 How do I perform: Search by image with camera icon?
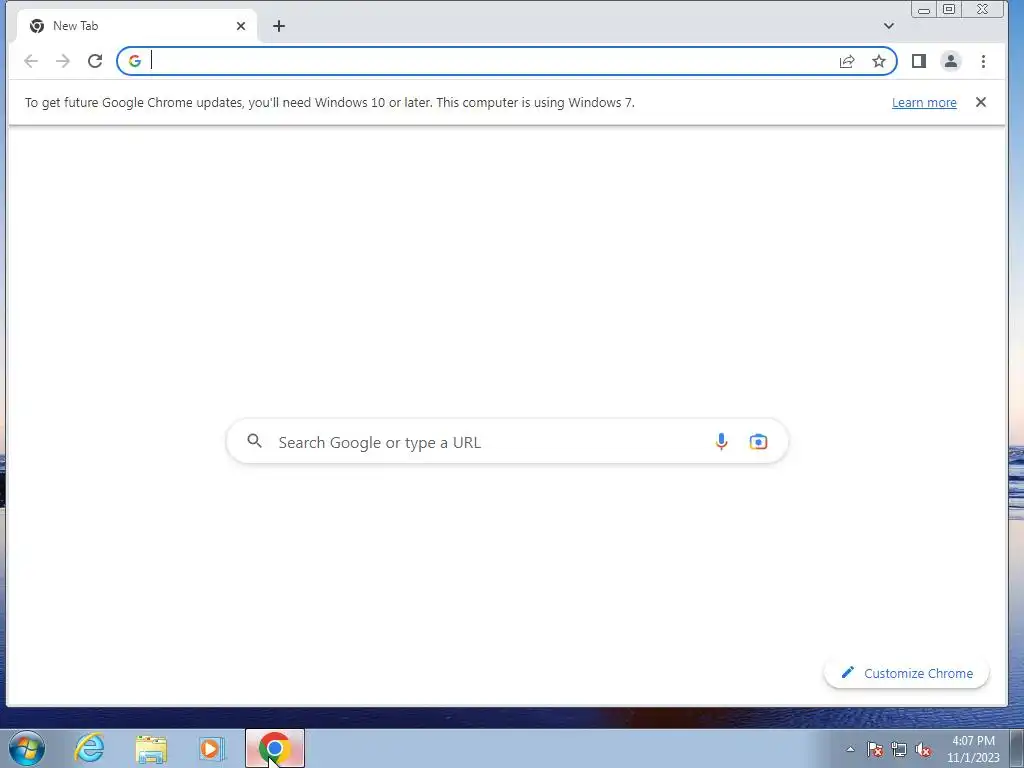[758, 442]
